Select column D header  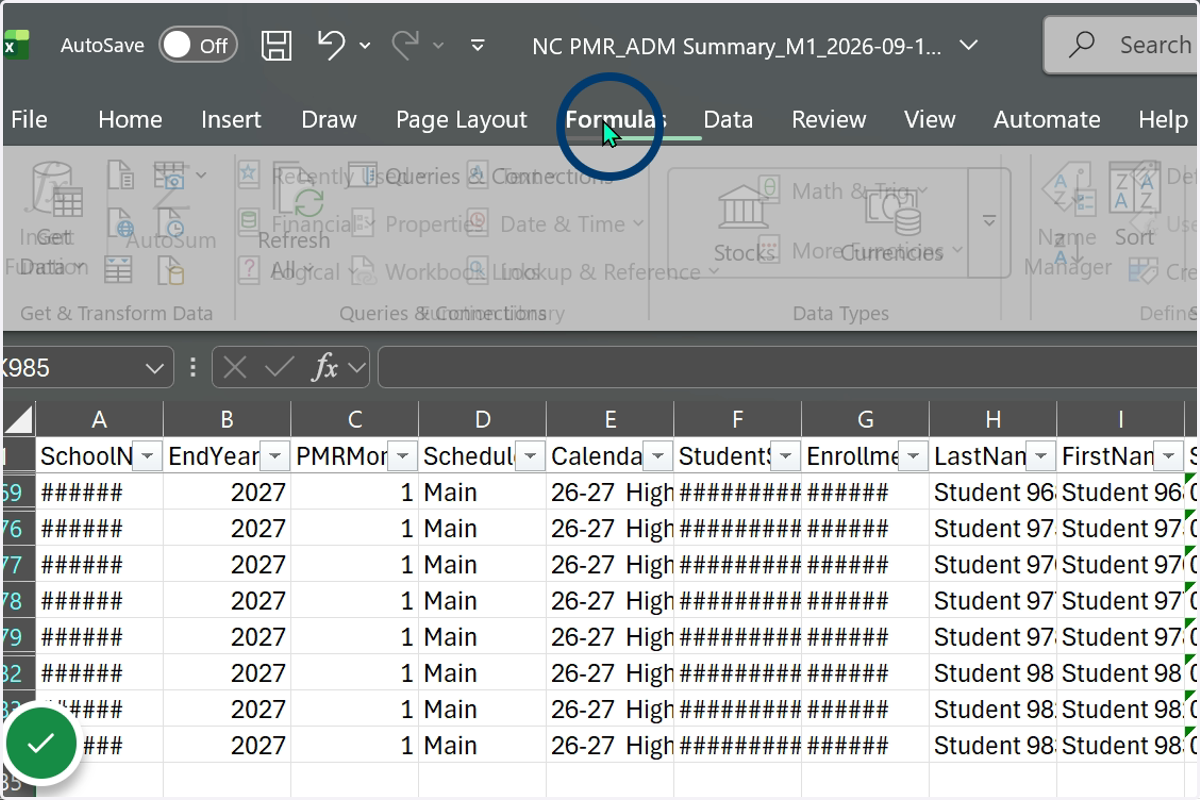click(x=482, y=419)
